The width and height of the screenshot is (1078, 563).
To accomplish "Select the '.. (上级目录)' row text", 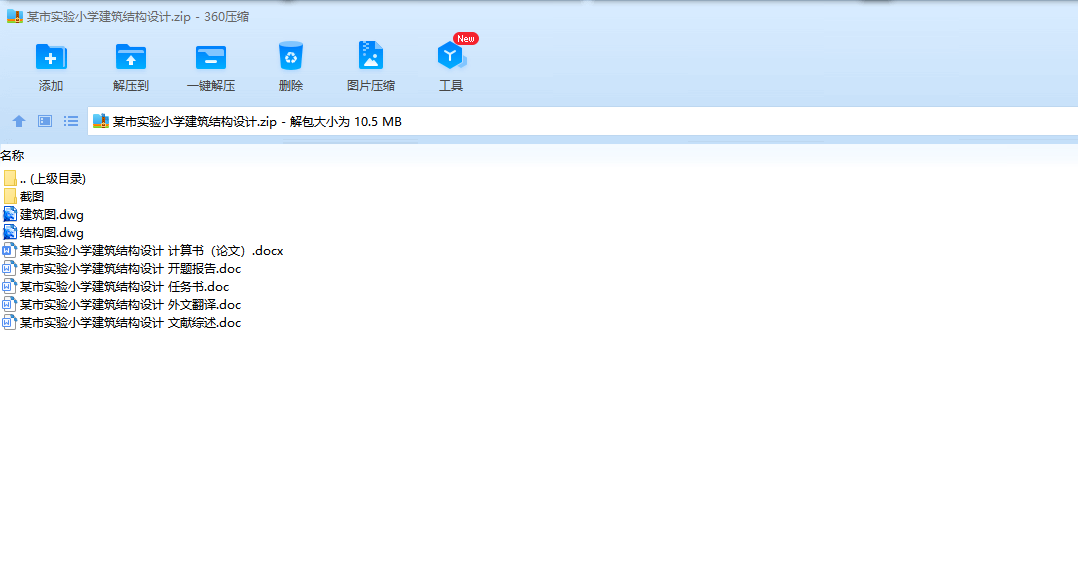I will (x=53, y=179).
